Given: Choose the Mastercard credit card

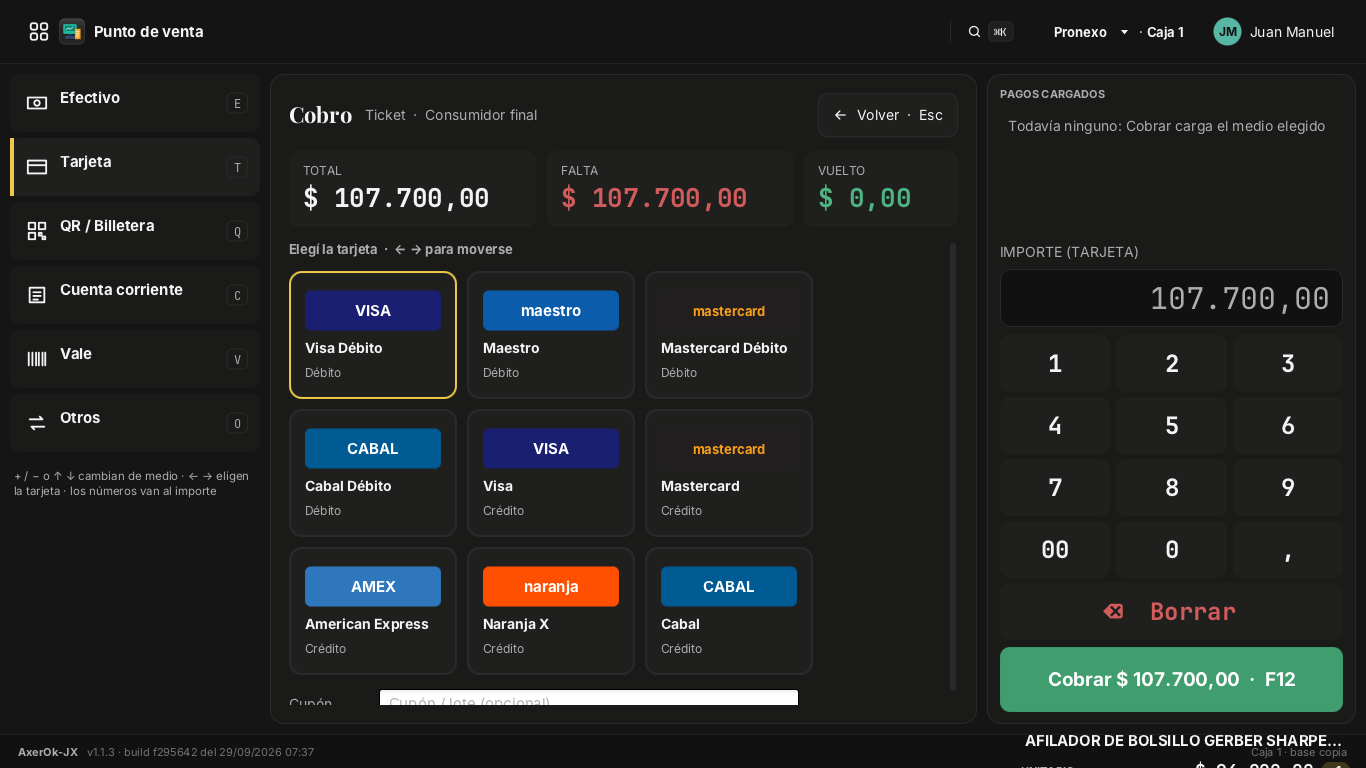Looking at the screenshot, I should tap(729, 473).
